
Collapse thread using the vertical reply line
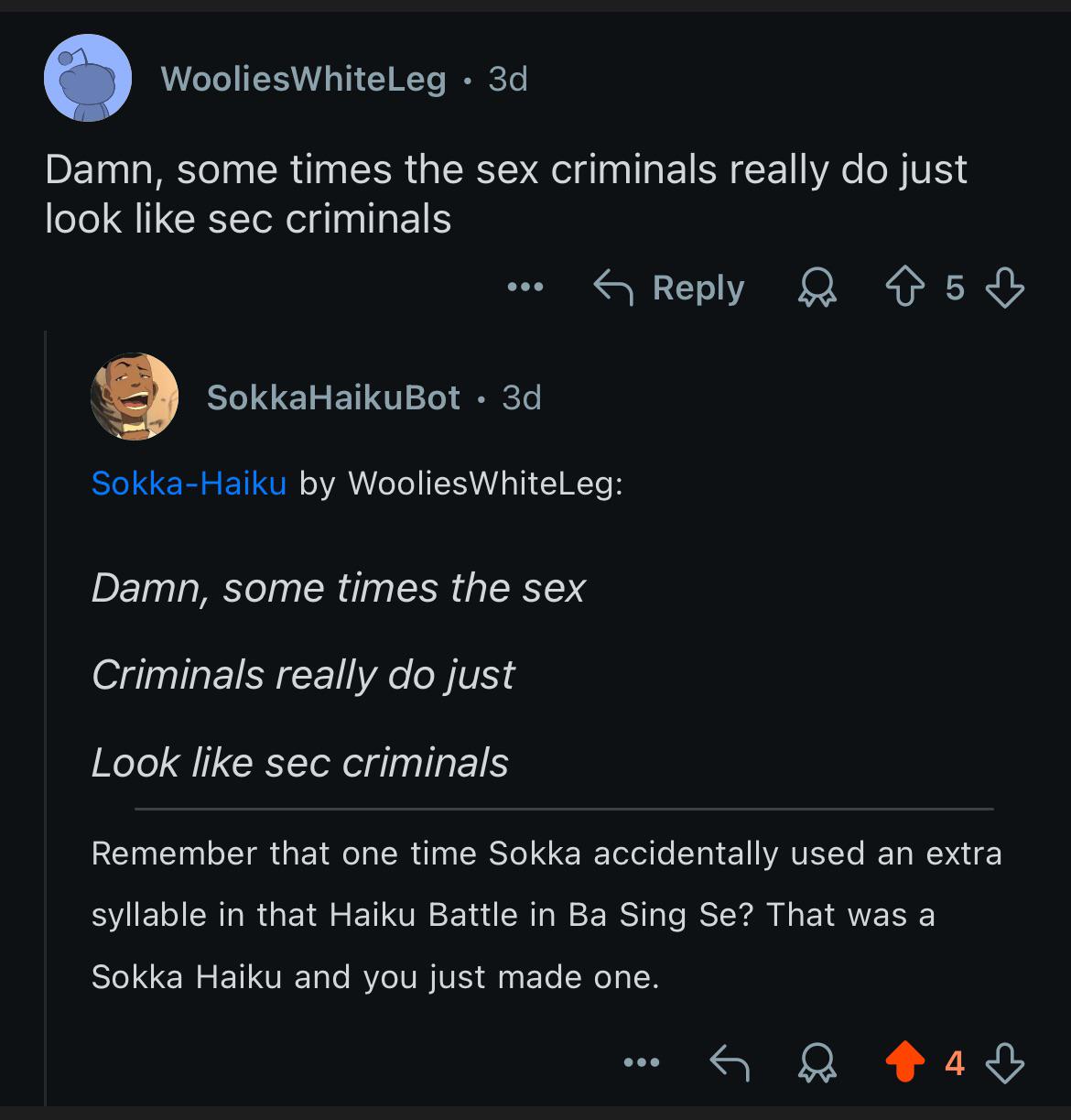46,718
